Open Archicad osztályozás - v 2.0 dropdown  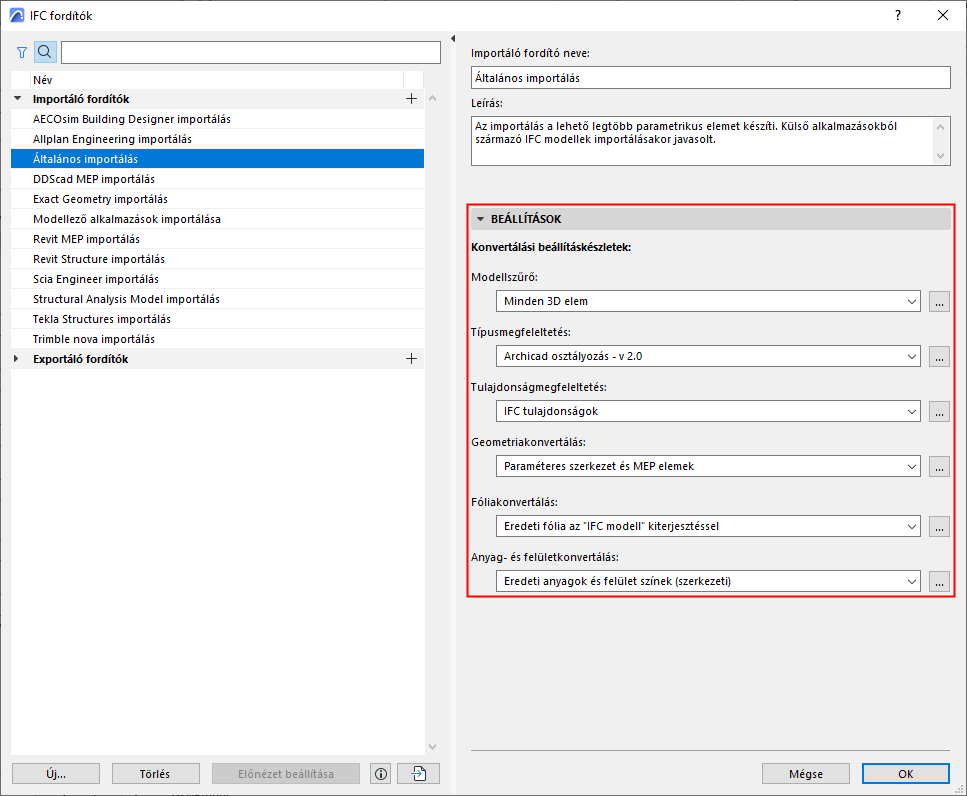coord(708,356)
